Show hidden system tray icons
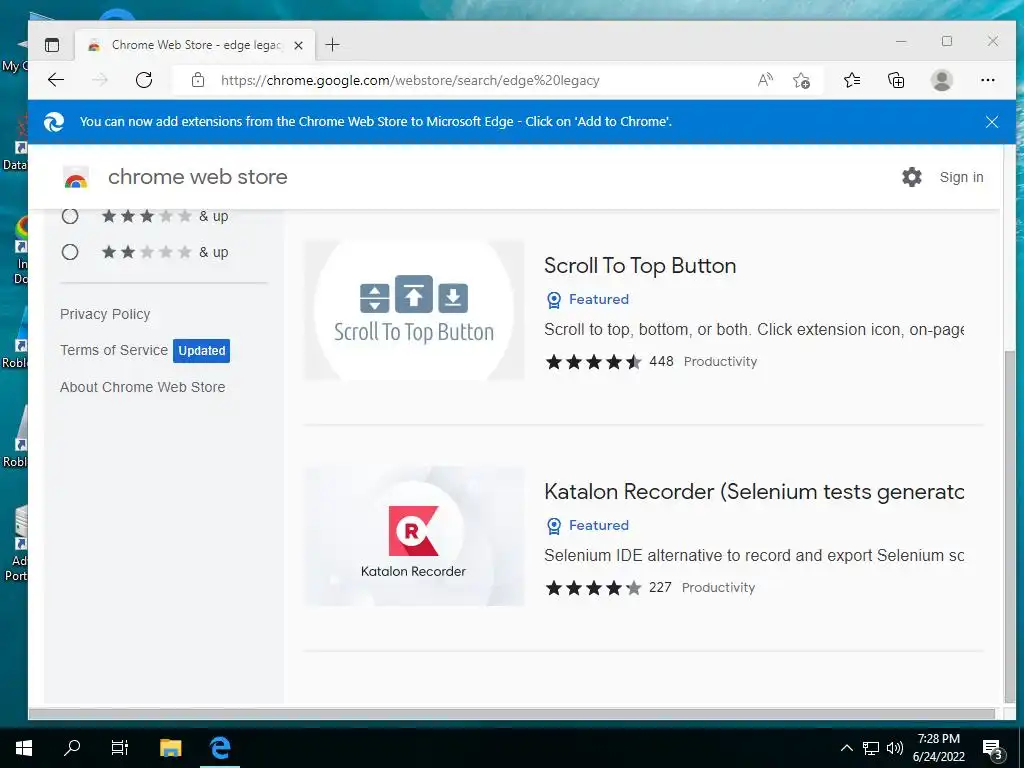The width and height of the screenshot is (1024, 768). pyautogui.click(x=846, y=748)
